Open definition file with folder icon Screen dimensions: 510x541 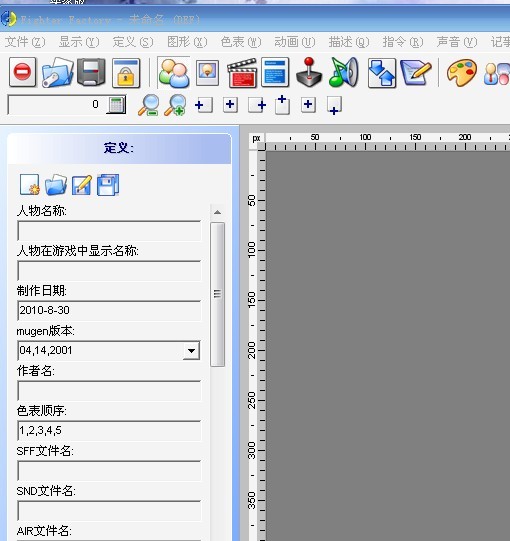pyautogui.click(x=56, y=185)
